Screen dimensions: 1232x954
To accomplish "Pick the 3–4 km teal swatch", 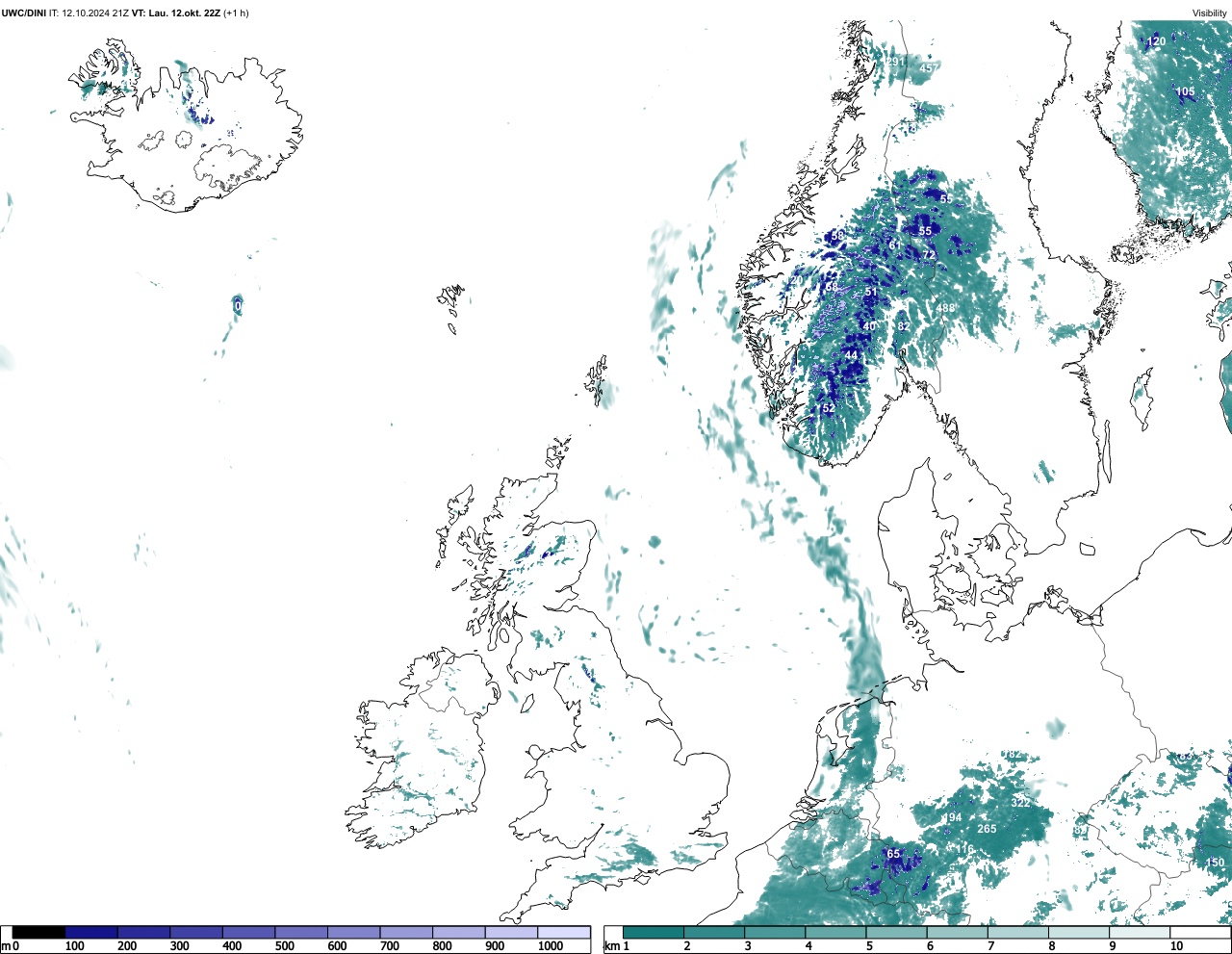I will [775, 932].
